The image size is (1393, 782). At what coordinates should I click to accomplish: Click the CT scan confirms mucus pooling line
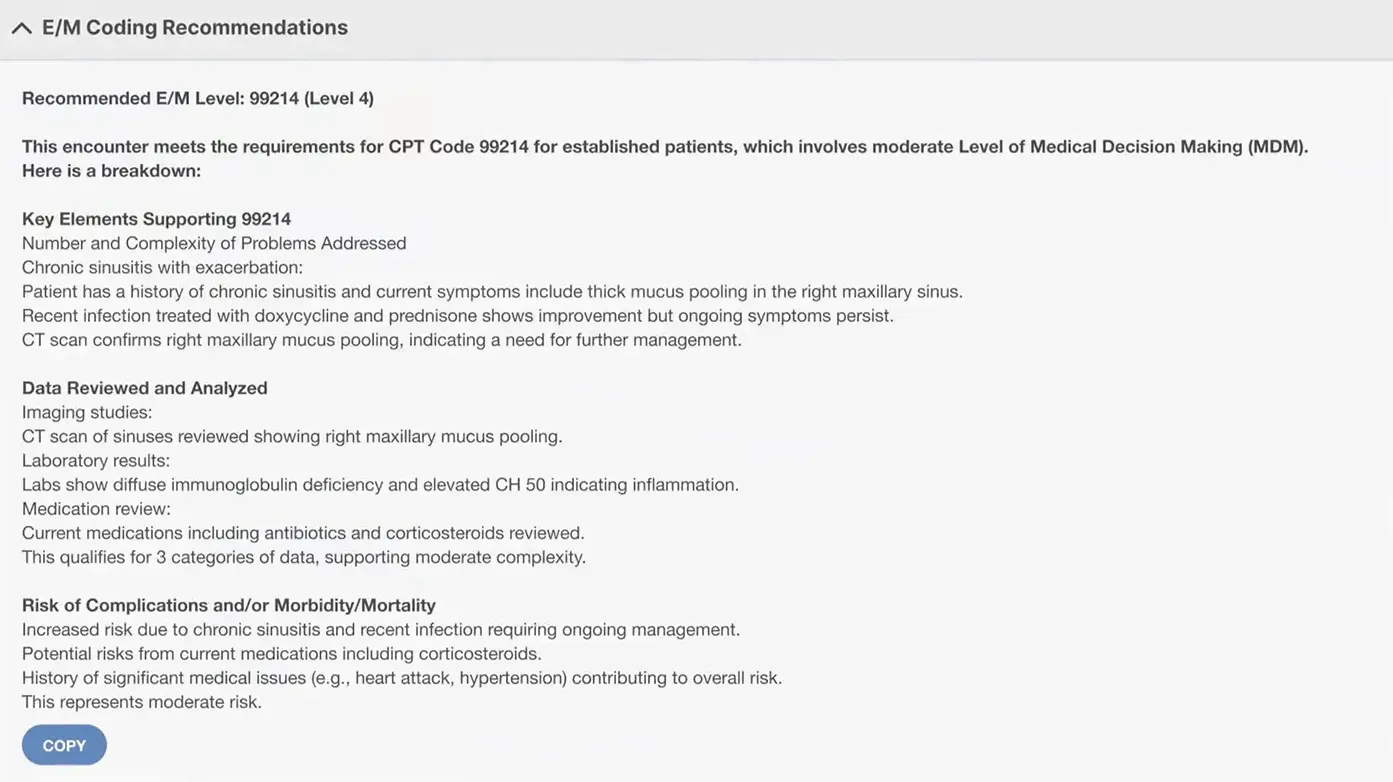[381, 340]
